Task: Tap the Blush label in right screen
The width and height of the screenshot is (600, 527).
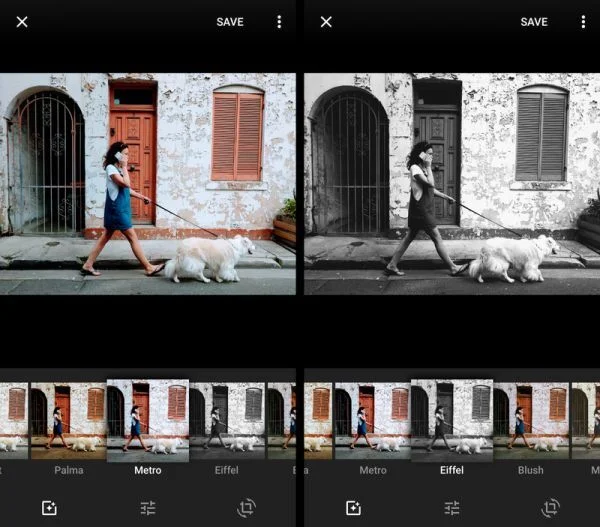Action: pos(531,470)
